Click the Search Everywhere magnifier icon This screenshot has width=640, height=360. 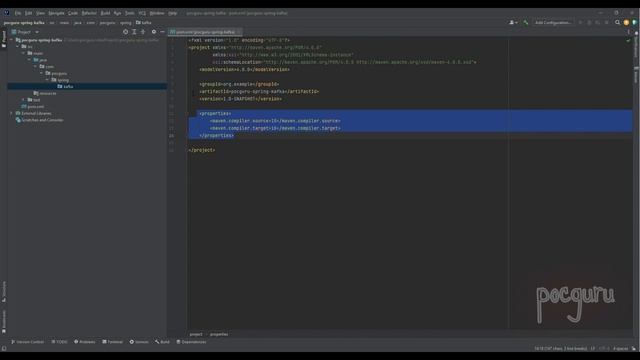[618, 23]
